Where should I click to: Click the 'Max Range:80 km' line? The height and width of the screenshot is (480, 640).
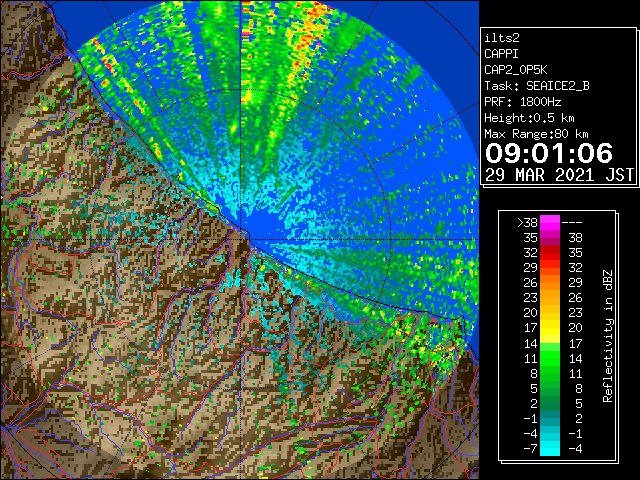[536, 134]
